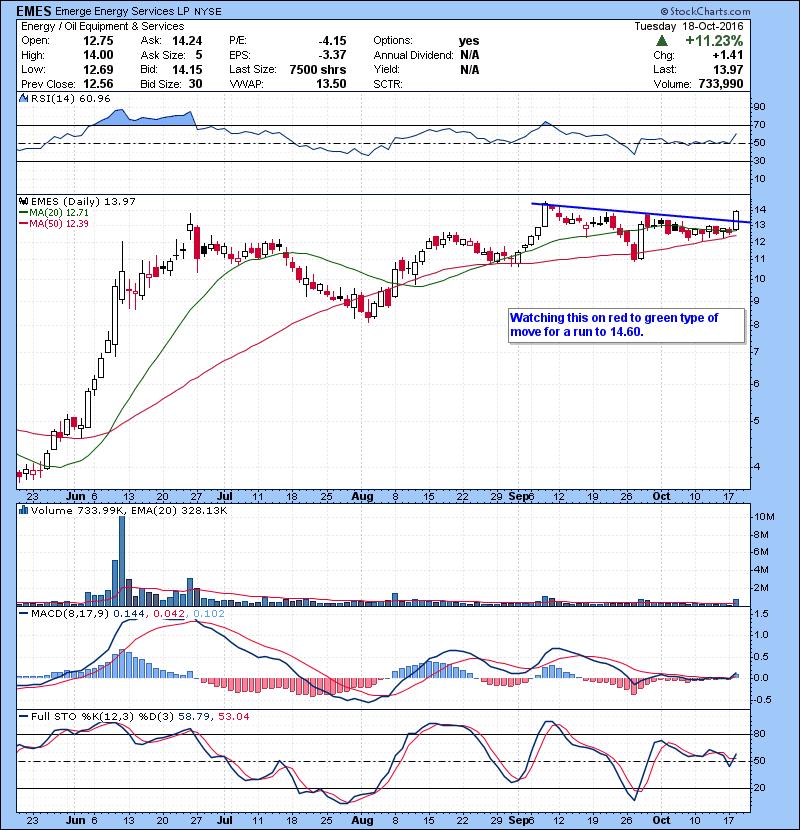Click the date Tuesday 18-Oct-2016

coord(689,26)
